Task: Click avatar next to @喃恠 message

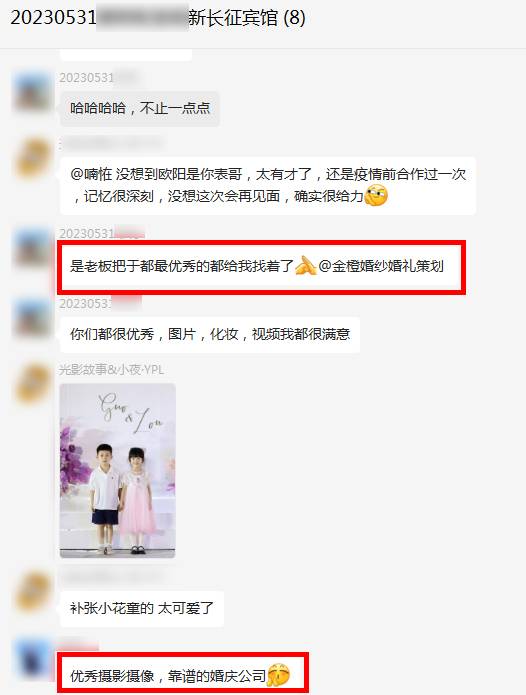Action: (x=32, y=158)
